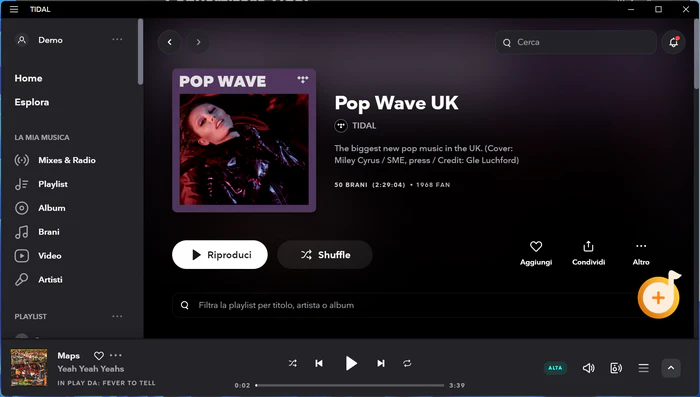Toggle repeat mode
Image resolution: width=700 pixels, height=397 pixels.
pos(407,364)
